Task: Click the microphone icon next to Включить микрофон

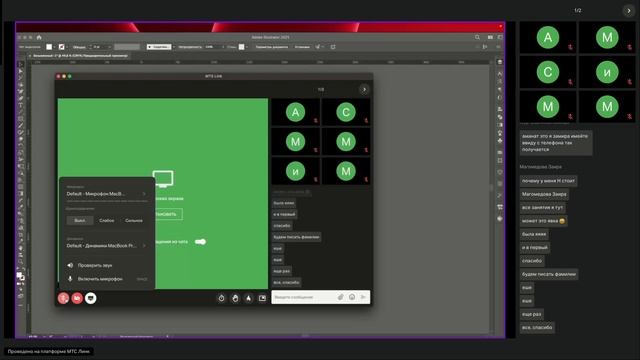Action: [x=70, y=279]
